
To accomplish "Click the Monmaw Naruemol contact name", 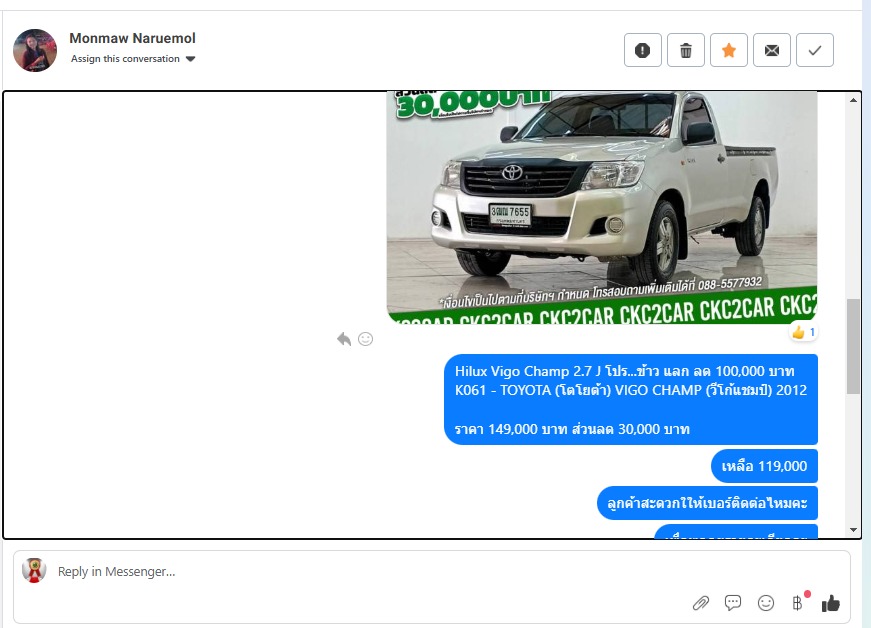I will click(x=132, y=38).
